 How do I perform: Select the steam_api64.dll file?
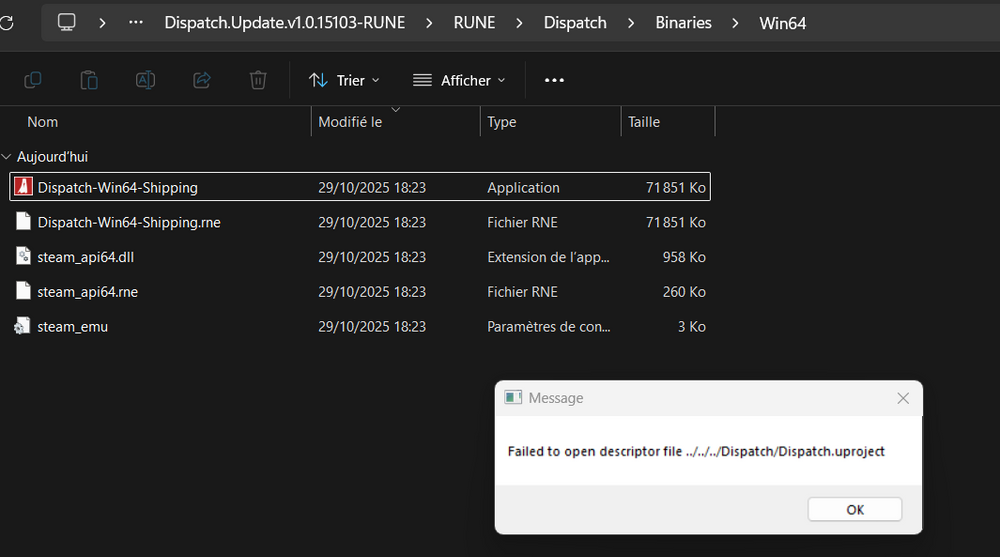(x=85, y=257)
